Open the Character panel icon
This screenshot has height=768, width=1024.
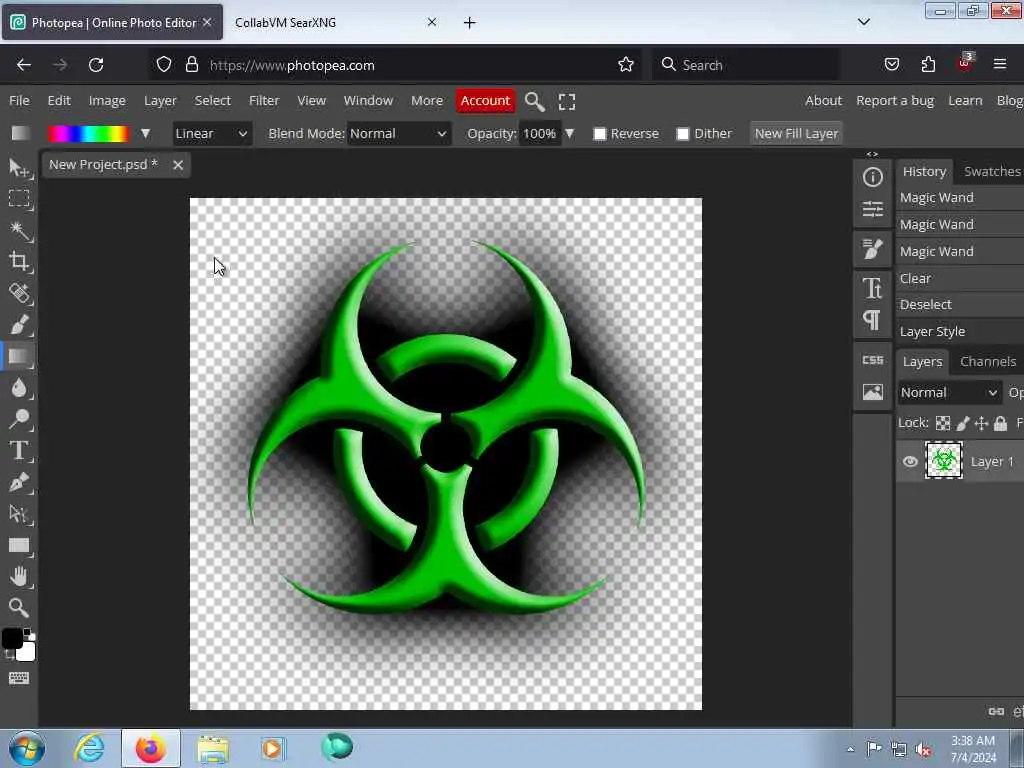tap(872, 288)
